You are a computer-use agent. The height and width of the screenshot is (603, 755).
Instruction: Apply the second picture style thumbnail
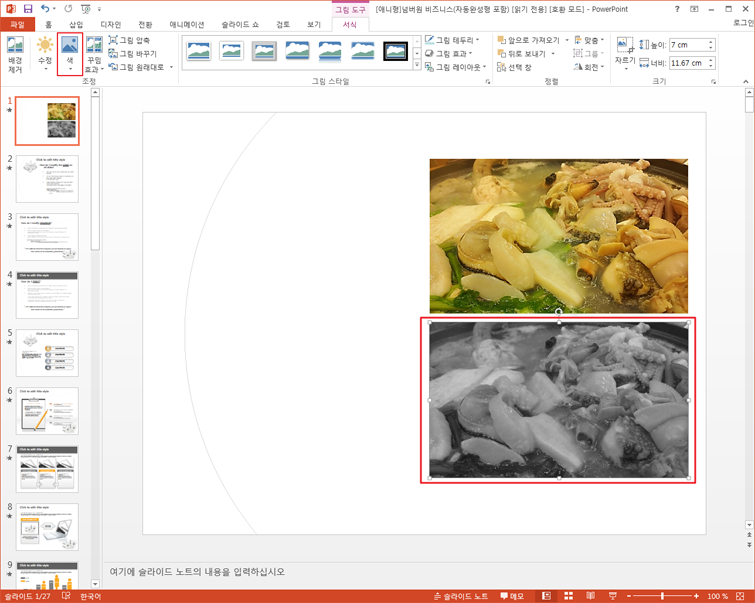click(x=231, y=51)
